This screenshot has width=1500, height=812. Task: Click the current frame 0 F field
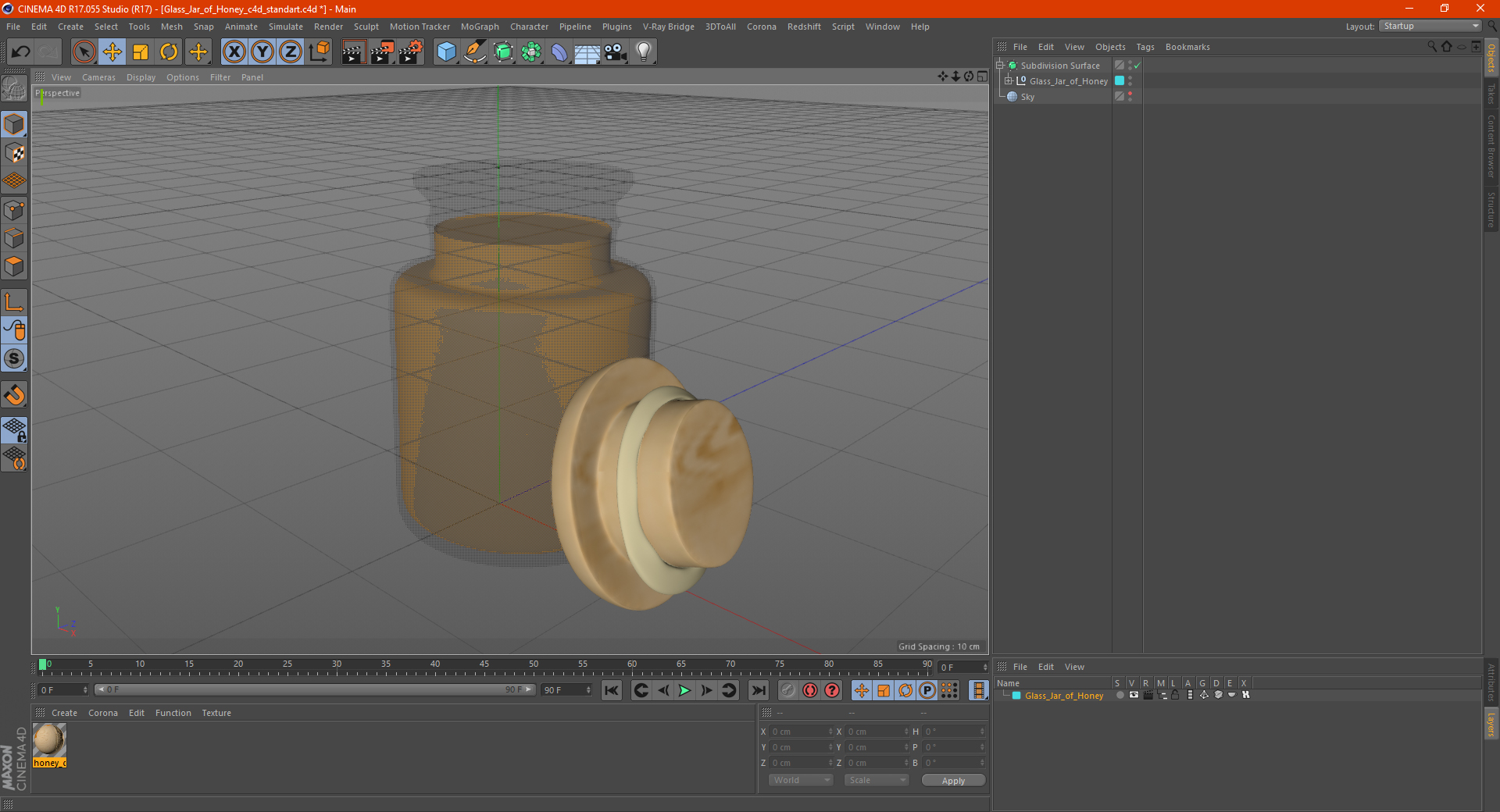pos(63,690)
